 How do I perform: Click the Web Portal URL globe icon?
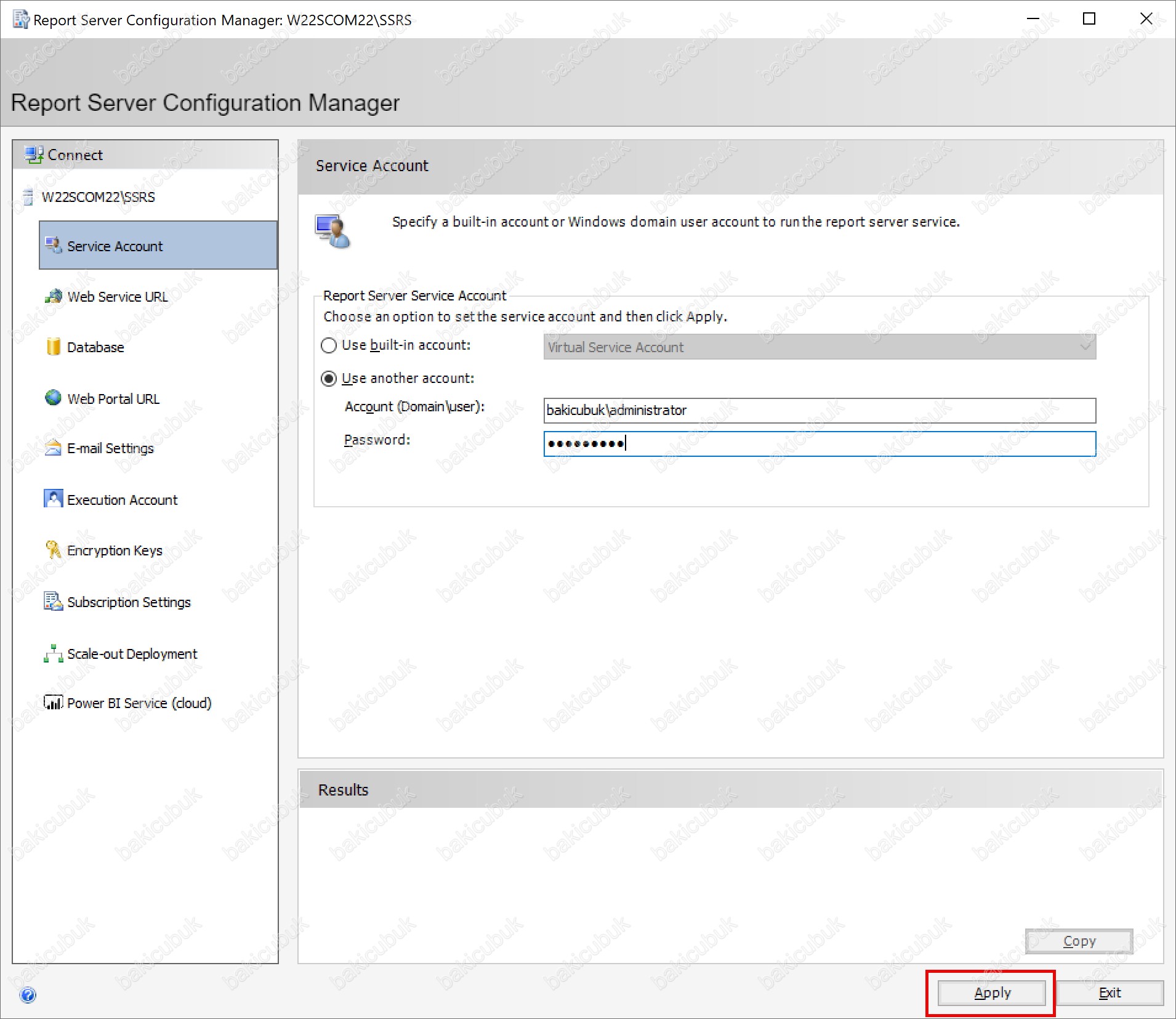click(x=54, y=398)
